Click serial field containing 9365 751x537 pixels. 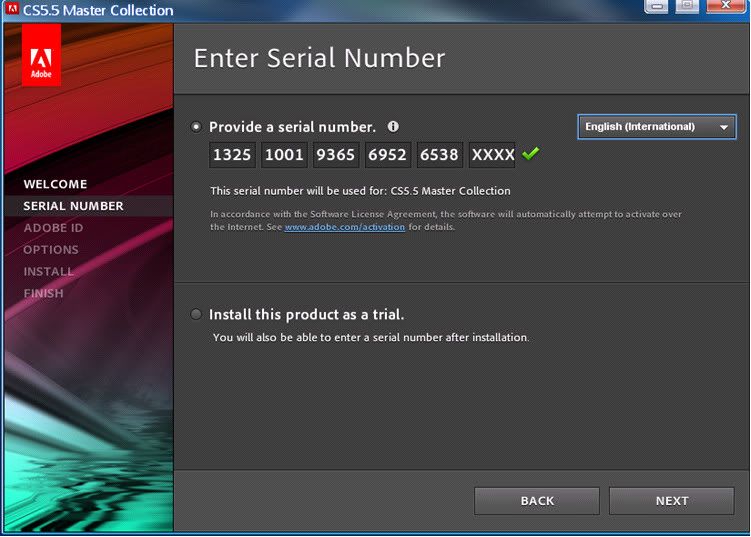point(336,155)
